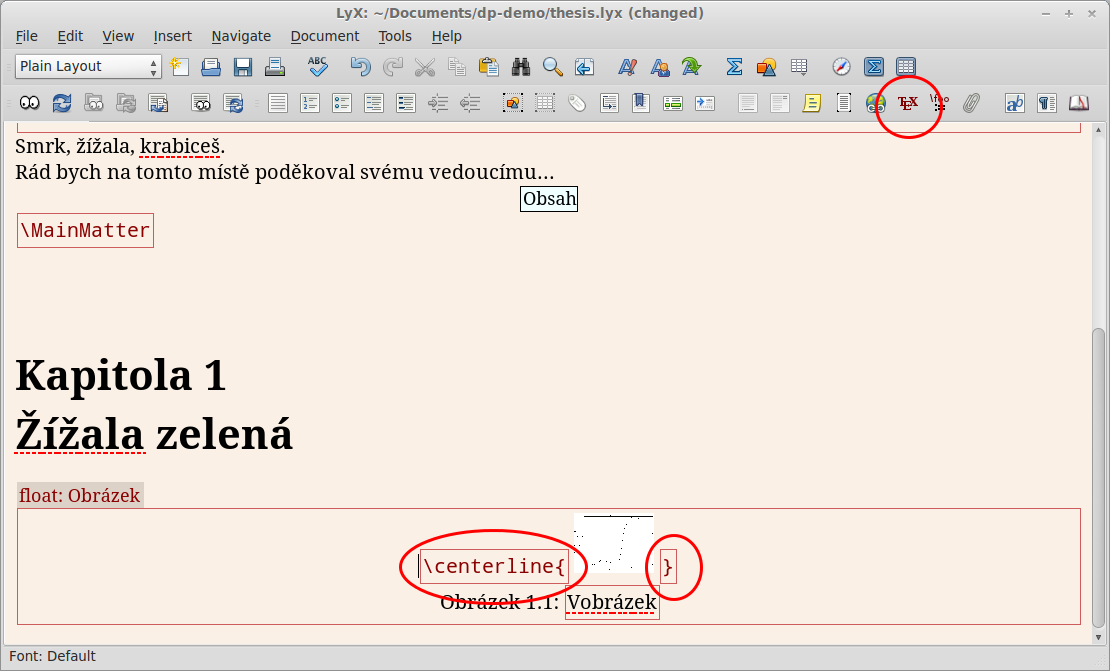The width and height of the screenshot is (1110, 671).
Task: Collapse the float: Obrázek inset label
Action: tap(80, 496)
